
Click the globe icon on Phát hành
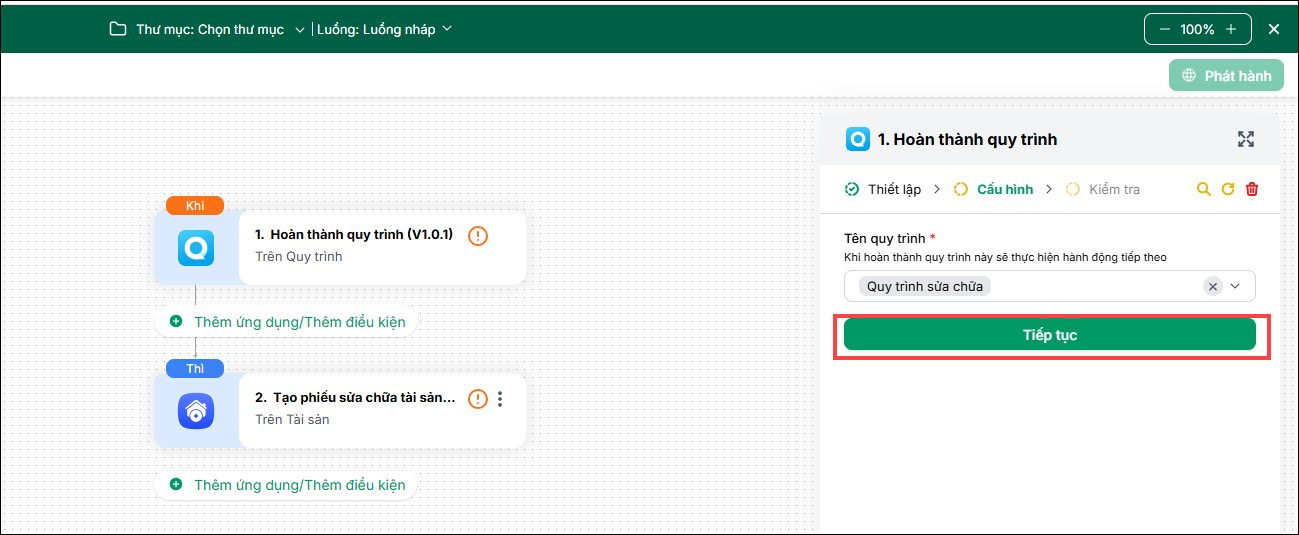pyautogui.click(x=1189, y=75)
